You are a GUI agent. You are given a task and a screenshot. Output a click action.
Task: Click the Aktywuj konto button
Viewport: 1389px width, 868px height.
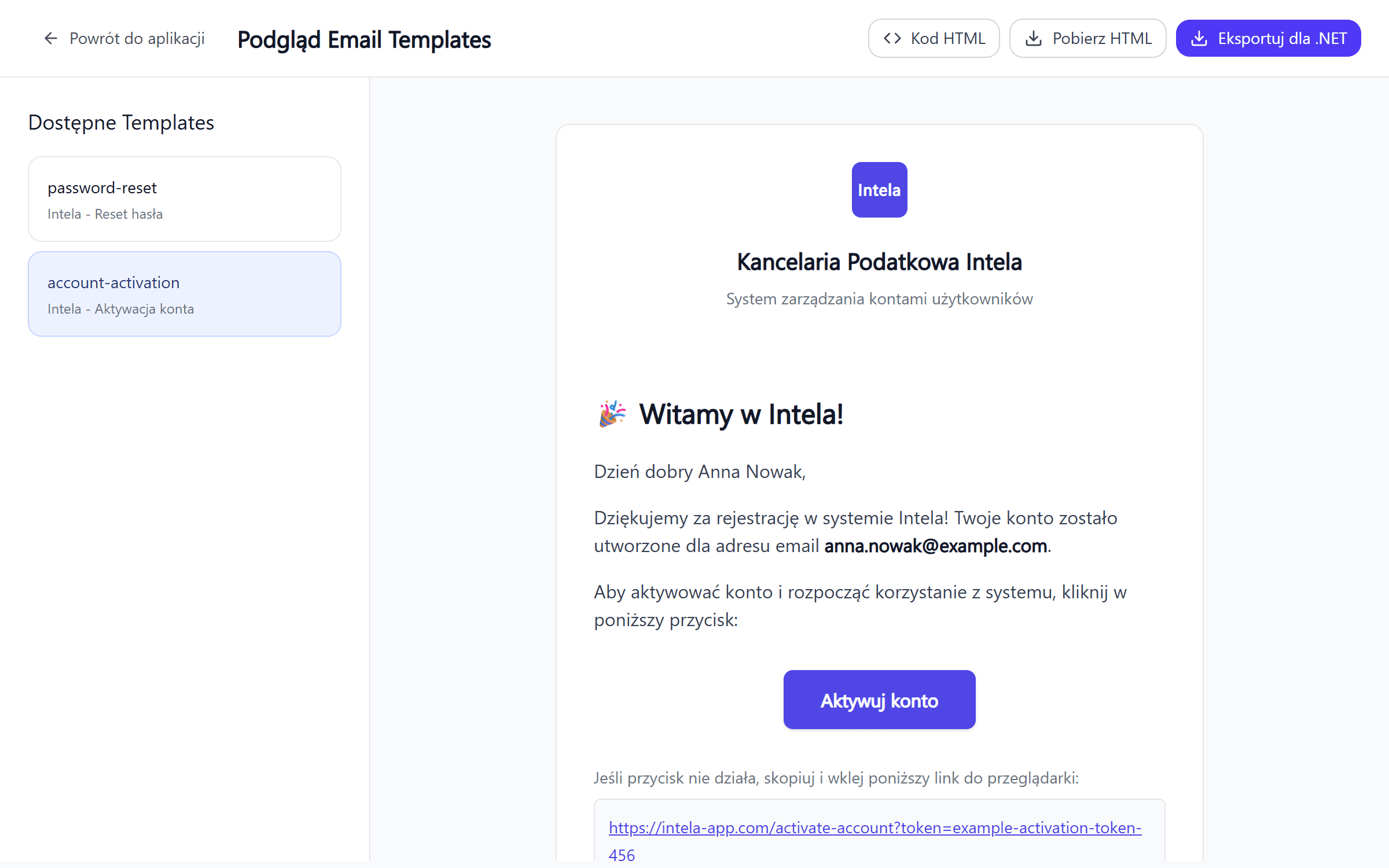879,700
